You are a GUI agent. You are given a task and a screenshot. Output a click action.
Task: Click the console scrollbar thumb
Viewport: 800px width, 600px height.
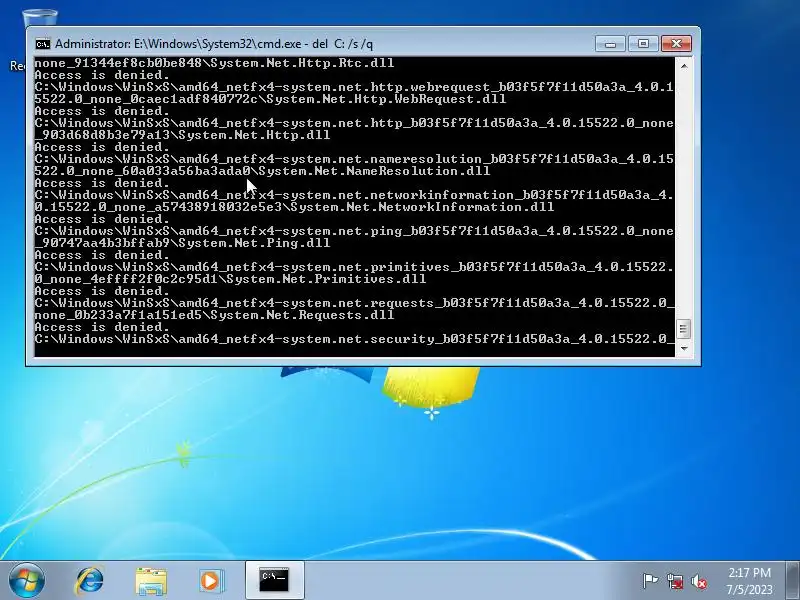684,329
